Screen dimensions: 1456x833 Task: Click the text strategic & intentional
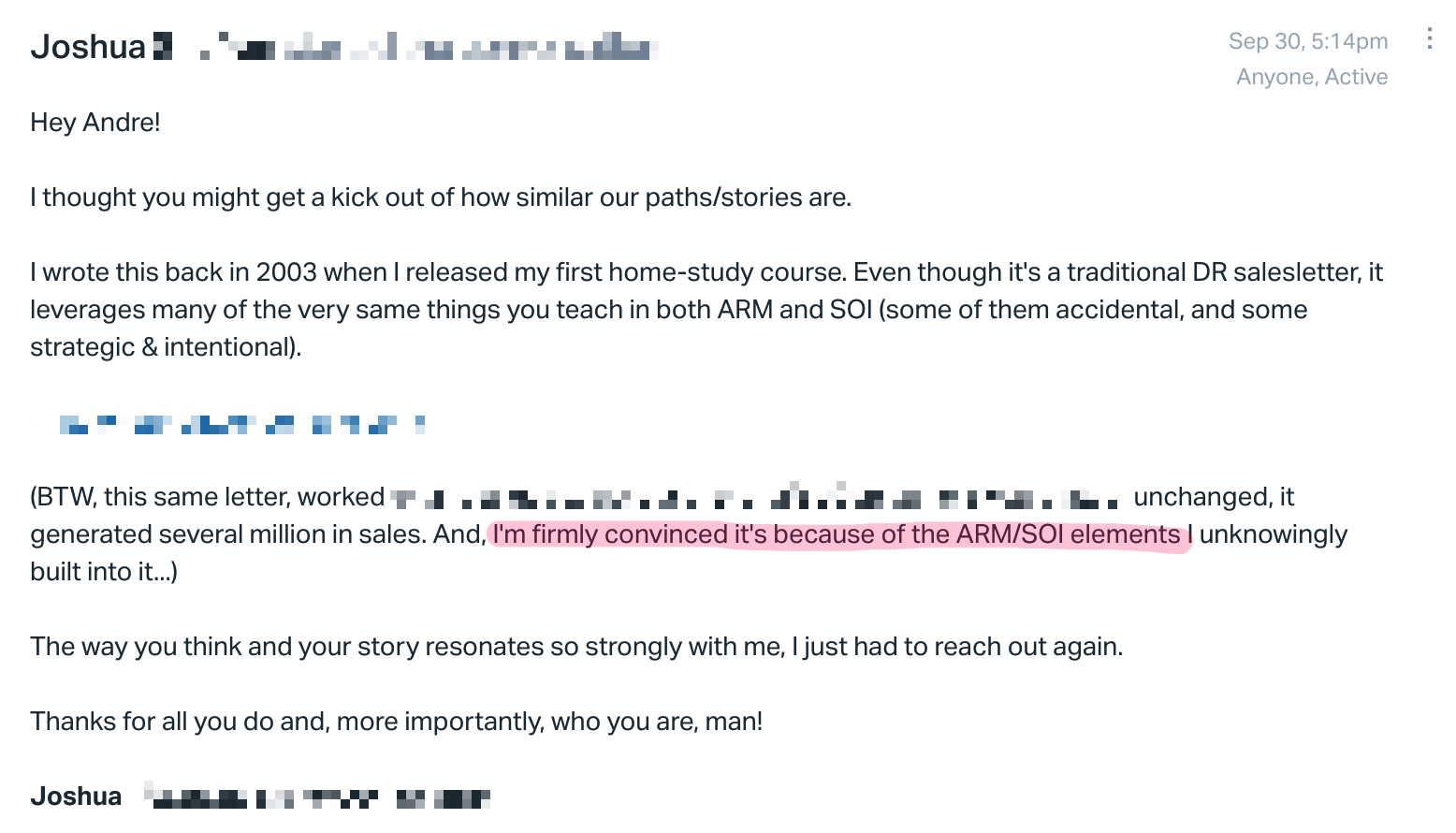pos(166,347)
